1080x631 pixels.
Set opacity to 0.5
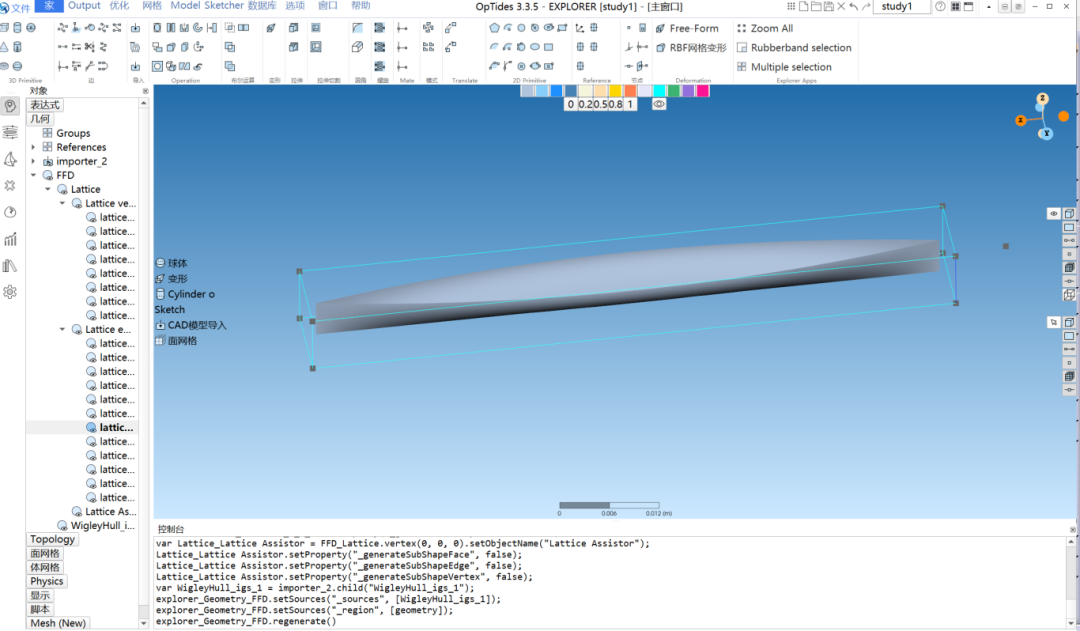(x=600, y=104)
